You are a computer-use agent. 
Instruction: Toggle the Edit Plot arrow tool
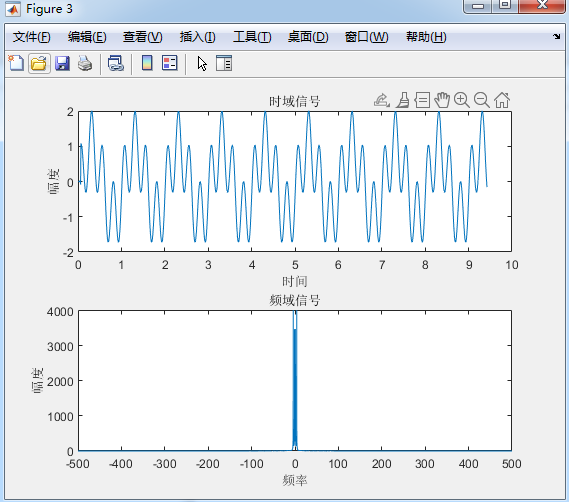[202, 64]
